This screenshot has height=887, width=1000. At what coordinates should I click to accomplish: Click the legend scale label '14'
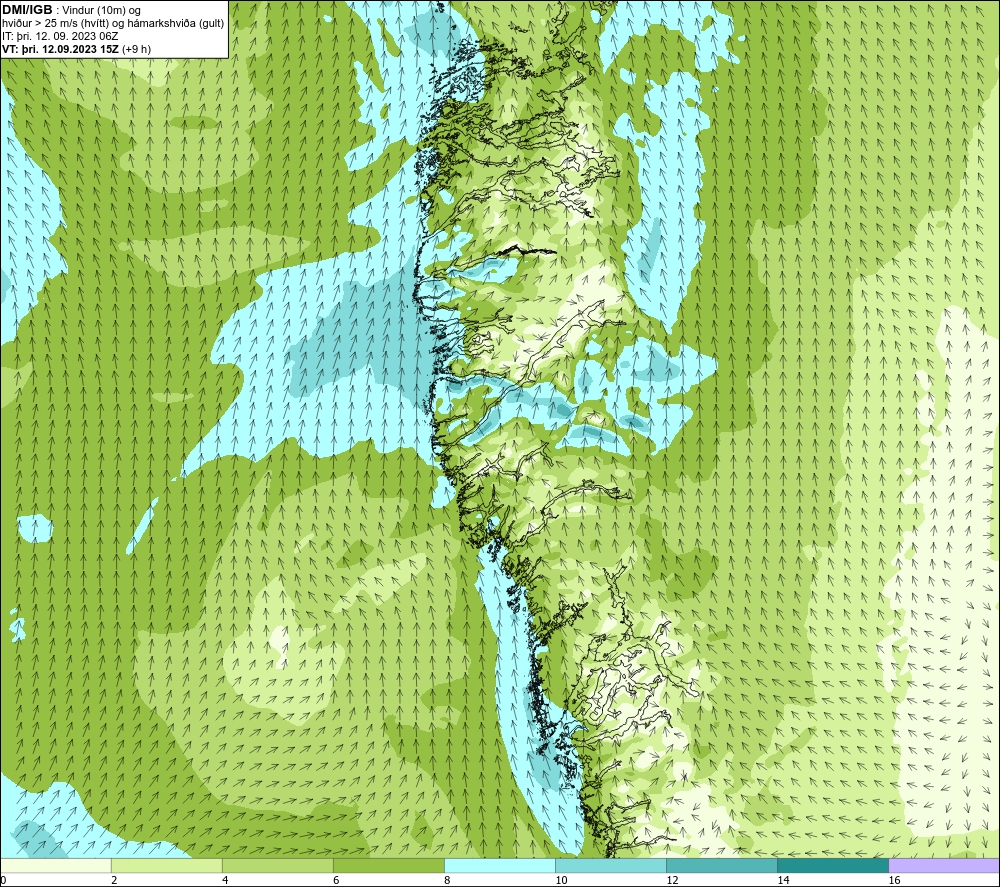coord(783,881)
